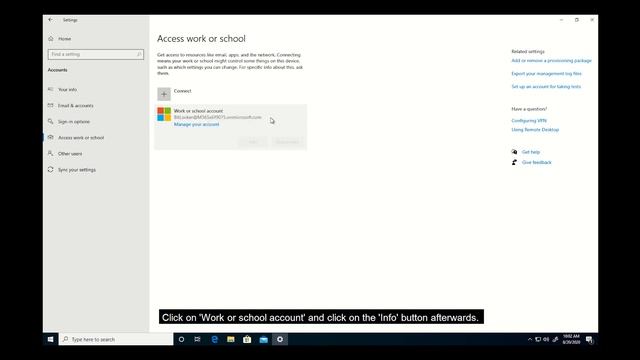Go back with the Settings back arrow
This screenshot has width=640, height=360.
coord(51,20)
